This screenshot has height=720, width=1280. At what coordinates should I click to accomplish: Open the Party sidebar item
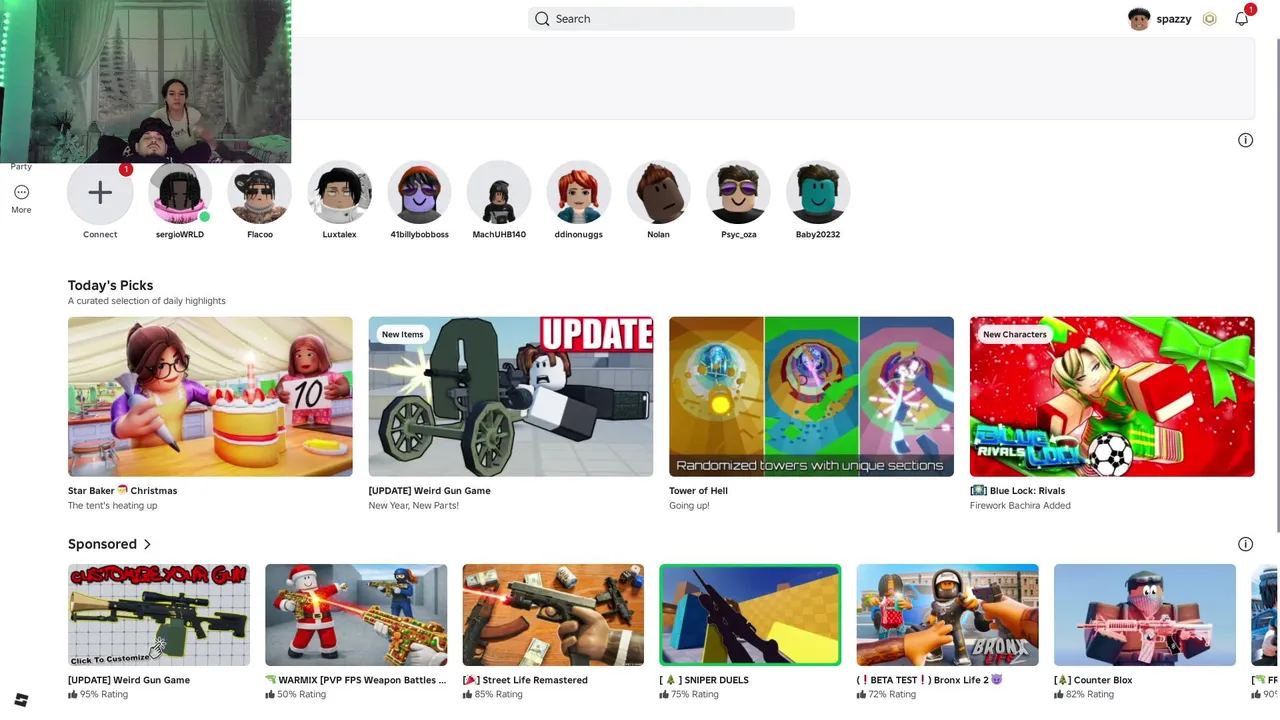[21, 166]
